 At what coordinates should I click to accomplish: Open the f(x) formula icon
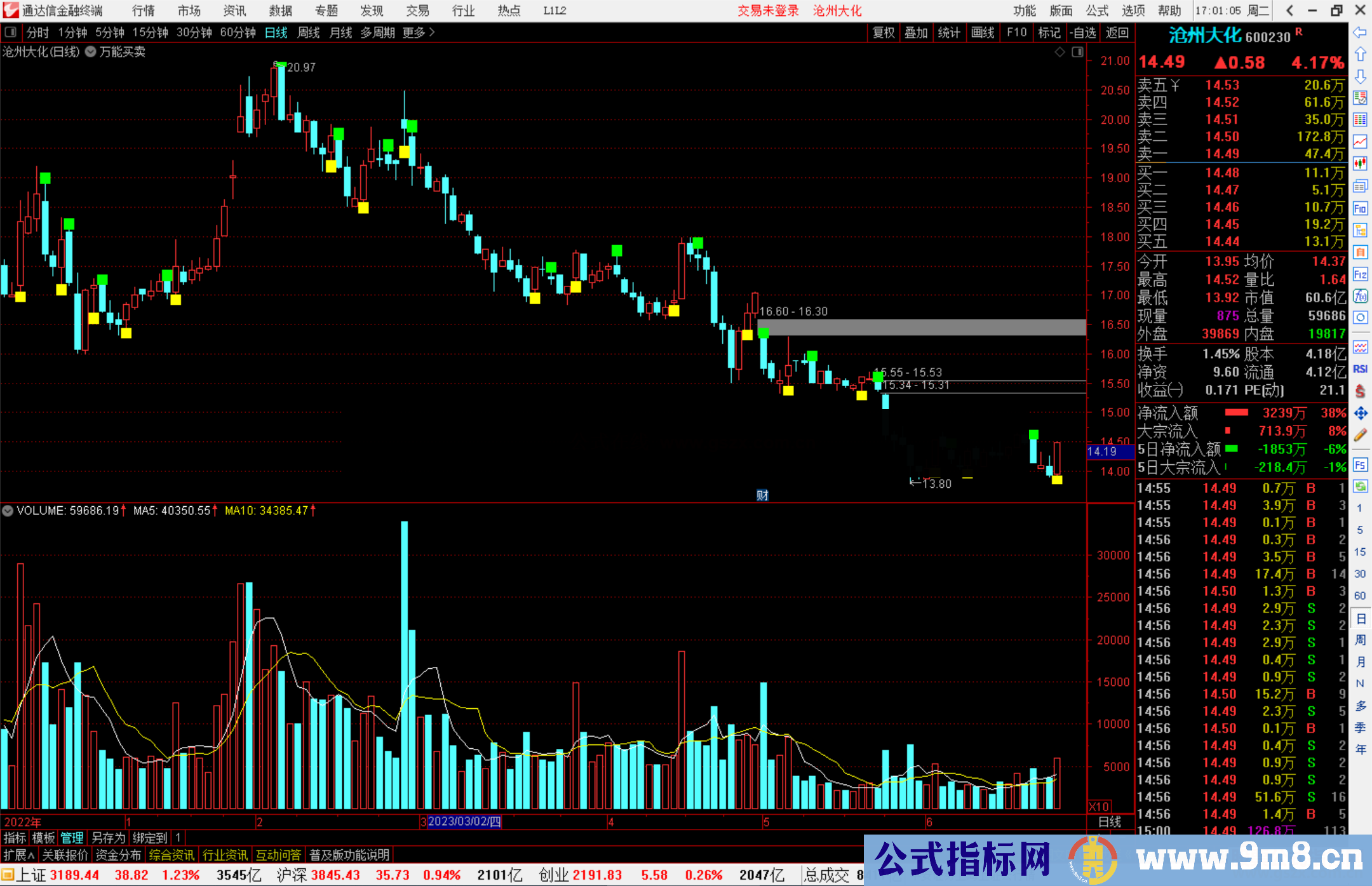tap(1360, 296)
